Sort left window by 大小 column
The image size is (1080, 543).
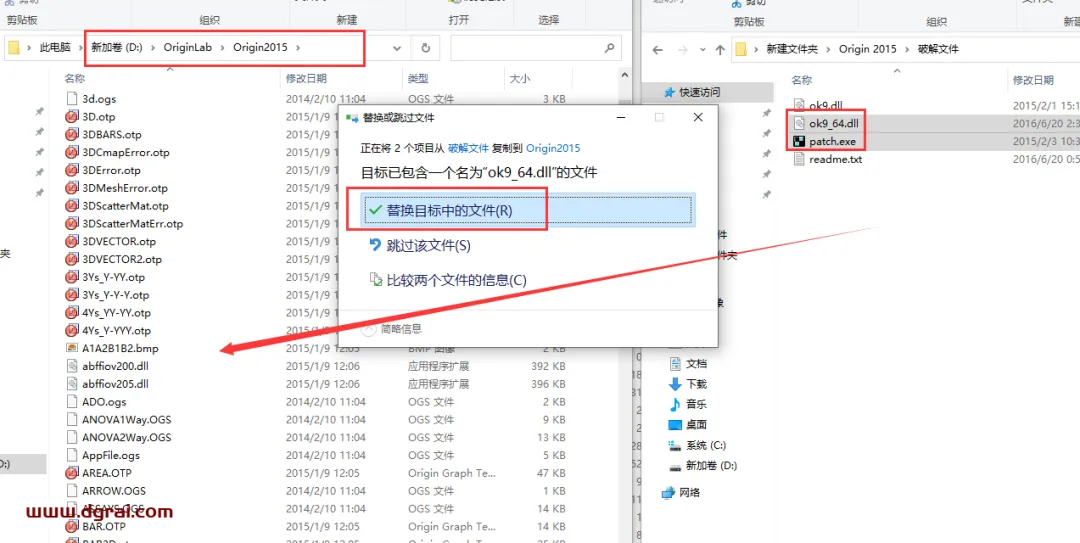pyautogui.click(x=519, y=79)
